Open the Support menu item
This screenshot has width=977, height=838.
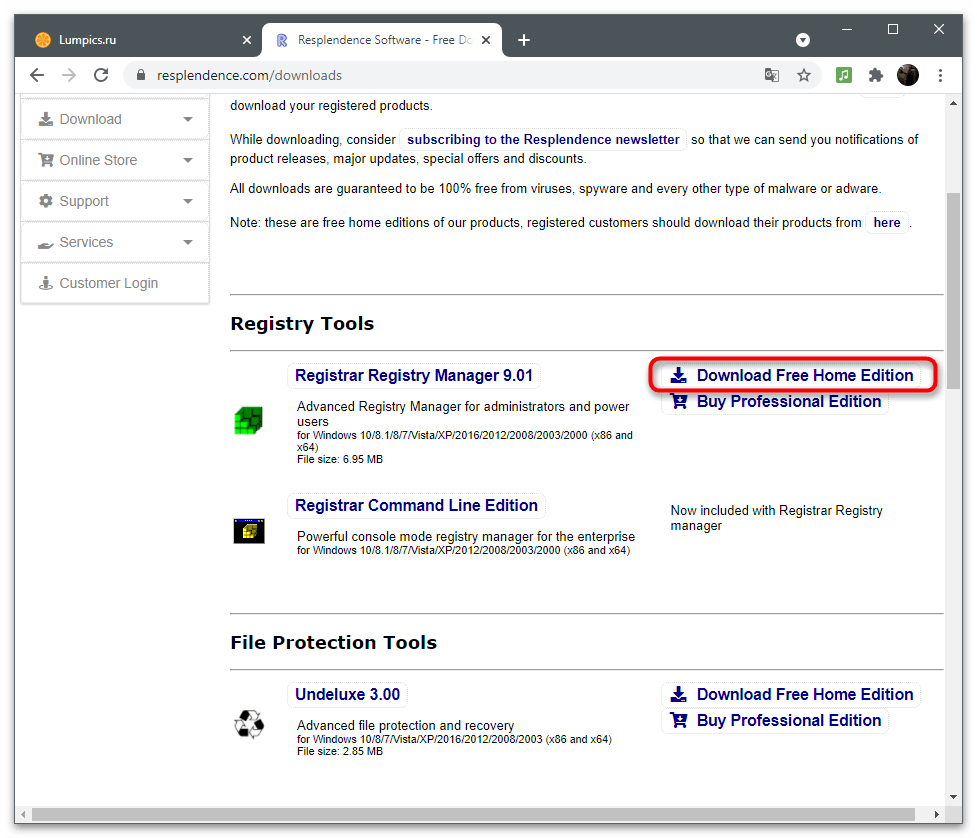click(115, 201)
